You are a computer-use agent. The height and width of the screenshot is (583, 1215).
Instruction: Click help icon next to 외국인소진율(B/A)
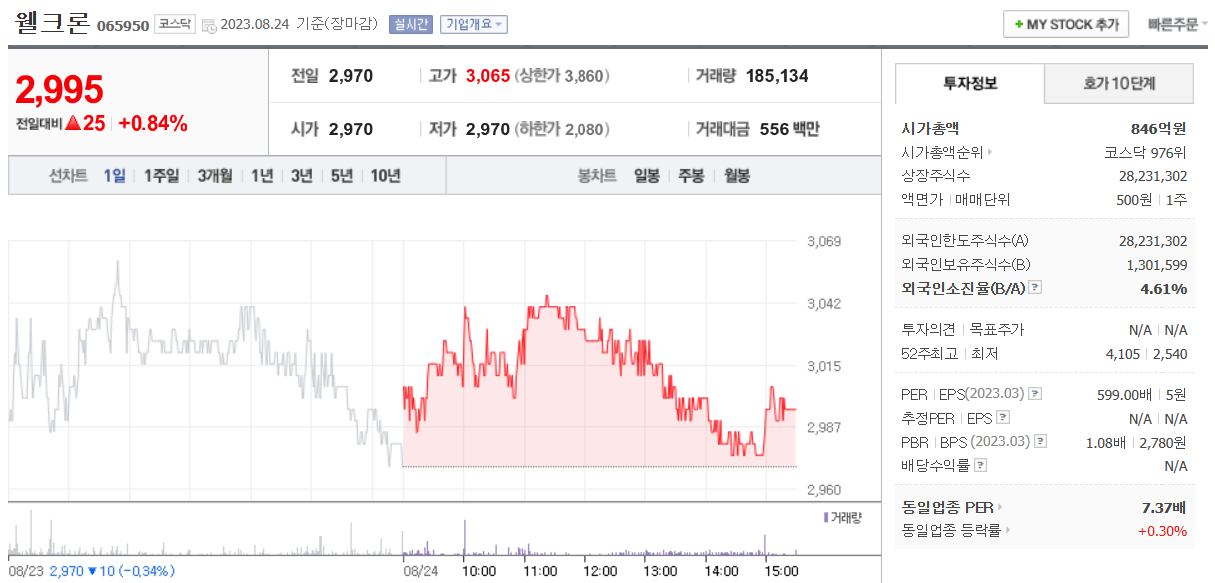click(1035, 286)
